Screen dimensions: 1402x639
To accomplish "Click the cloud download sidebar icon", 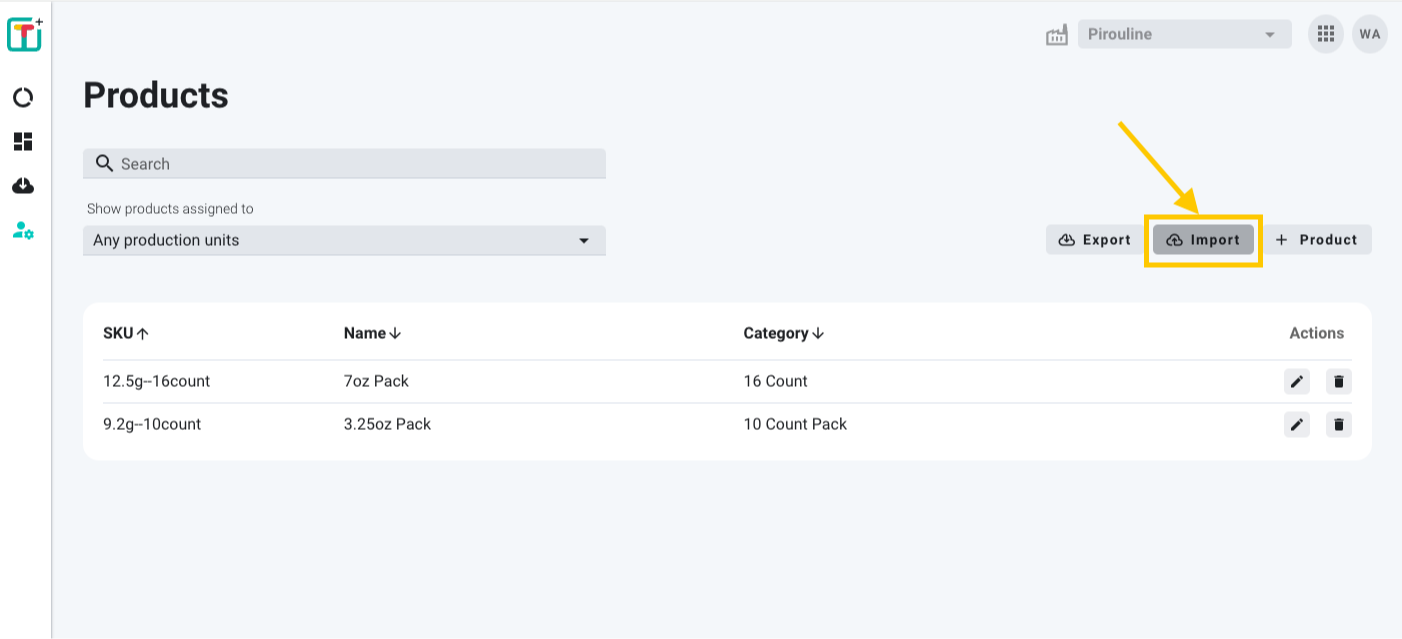I will coord(23,186).
